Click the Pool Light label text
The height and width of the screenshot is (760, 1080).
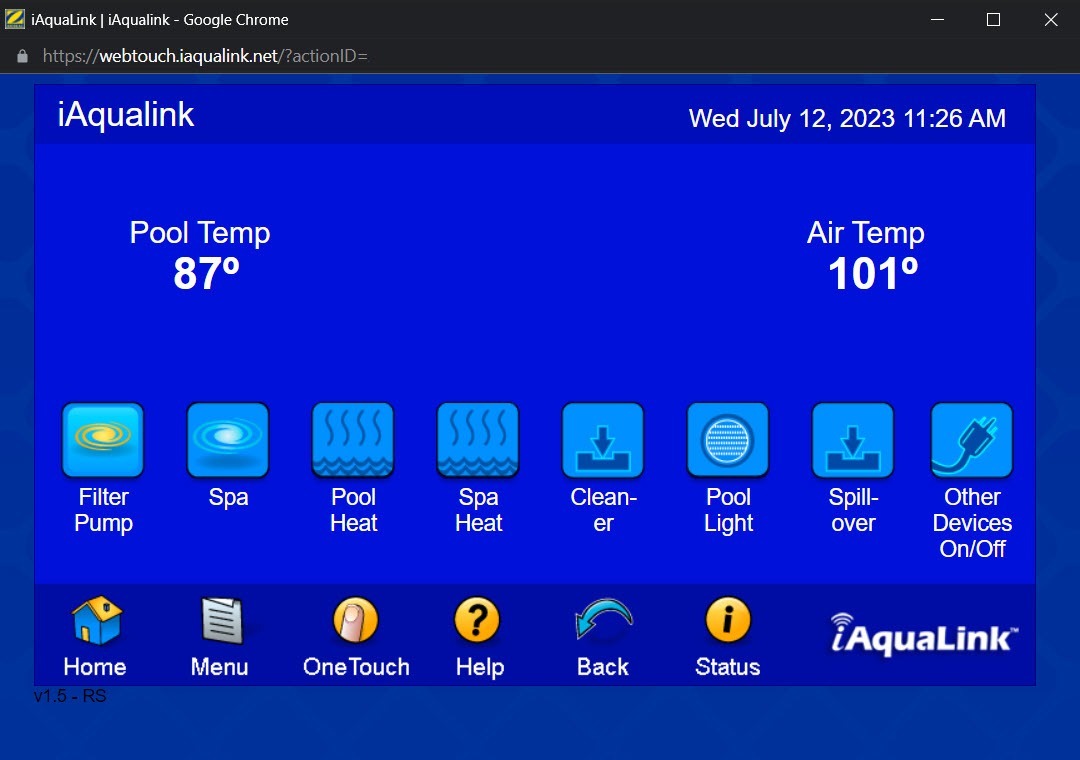click(x=729, y=510)
